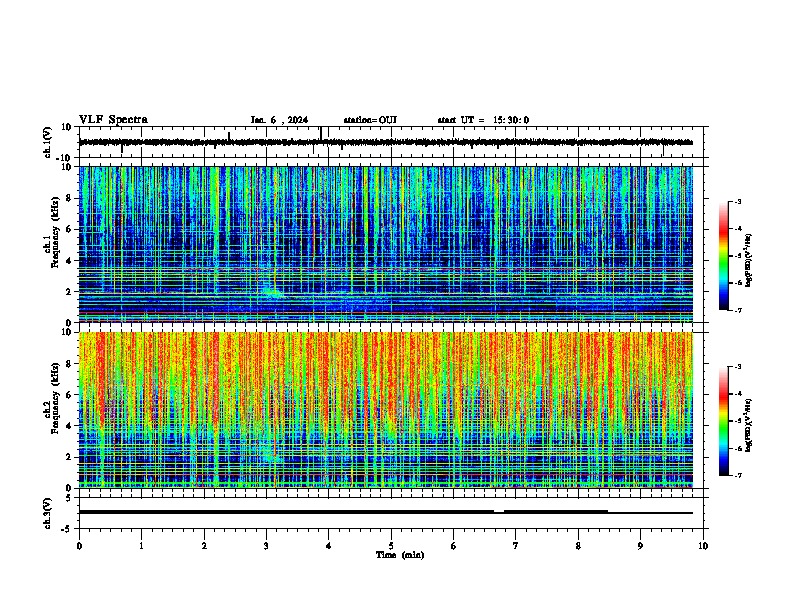Click time axis tick label "7"

click(x=516, y=546)
